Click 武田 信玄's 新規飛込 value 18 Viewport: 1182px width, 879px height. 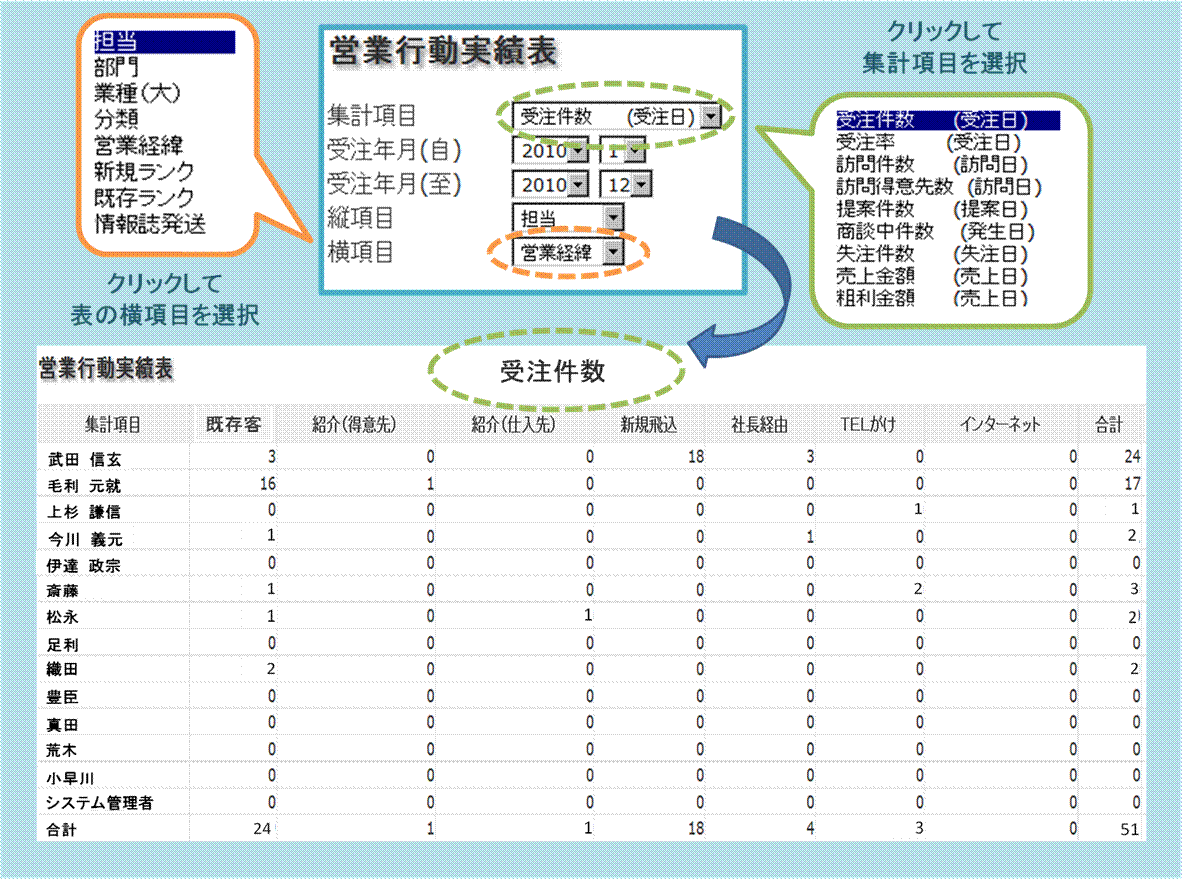click(x=695, y=457)
